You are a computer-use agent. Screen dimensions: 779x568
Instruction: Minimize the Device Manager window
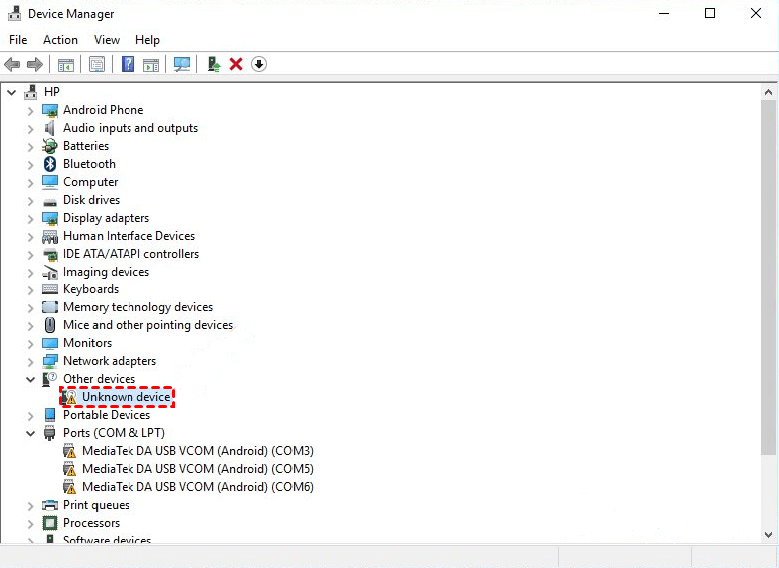[664, 13]
